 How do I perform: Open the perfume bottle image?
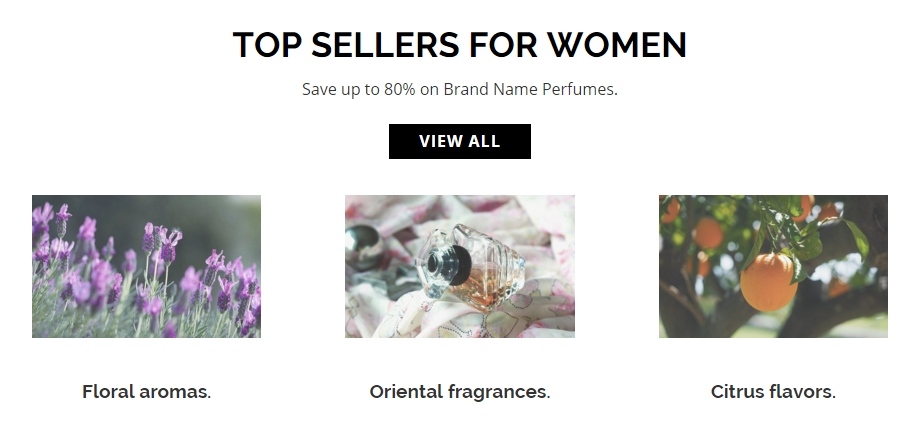[459, 266]
